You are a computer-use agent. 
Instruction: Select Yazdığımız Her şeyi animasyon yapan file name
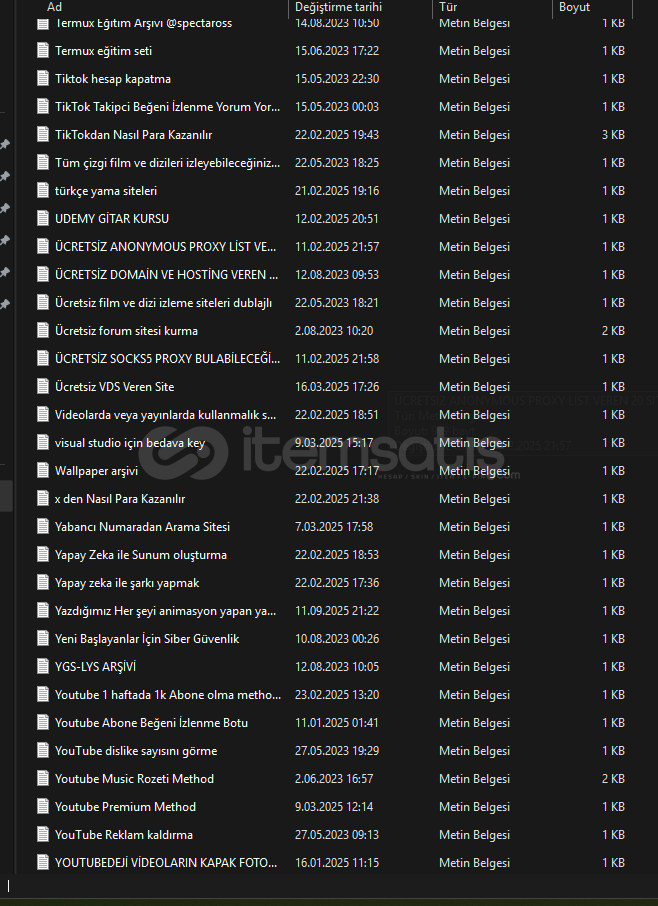165,611
